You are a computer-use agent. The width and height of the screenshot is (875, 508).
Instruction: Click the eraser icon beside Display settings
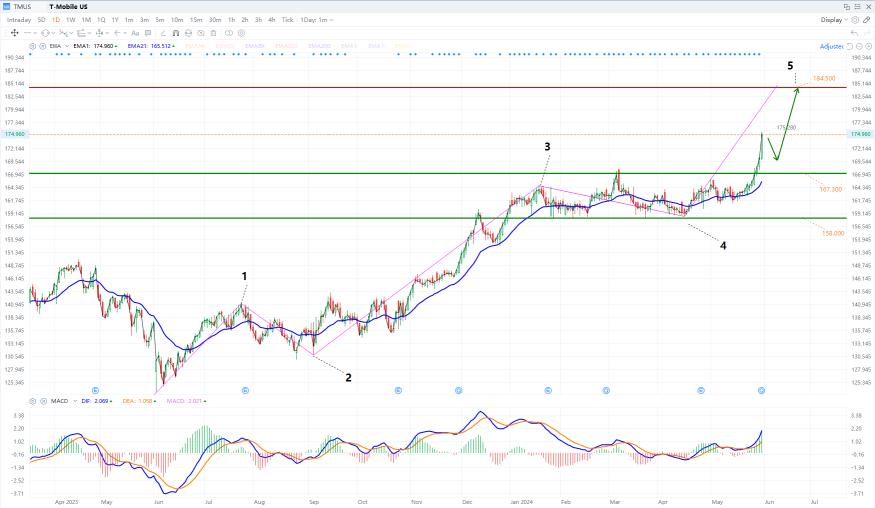pos(867,20)
